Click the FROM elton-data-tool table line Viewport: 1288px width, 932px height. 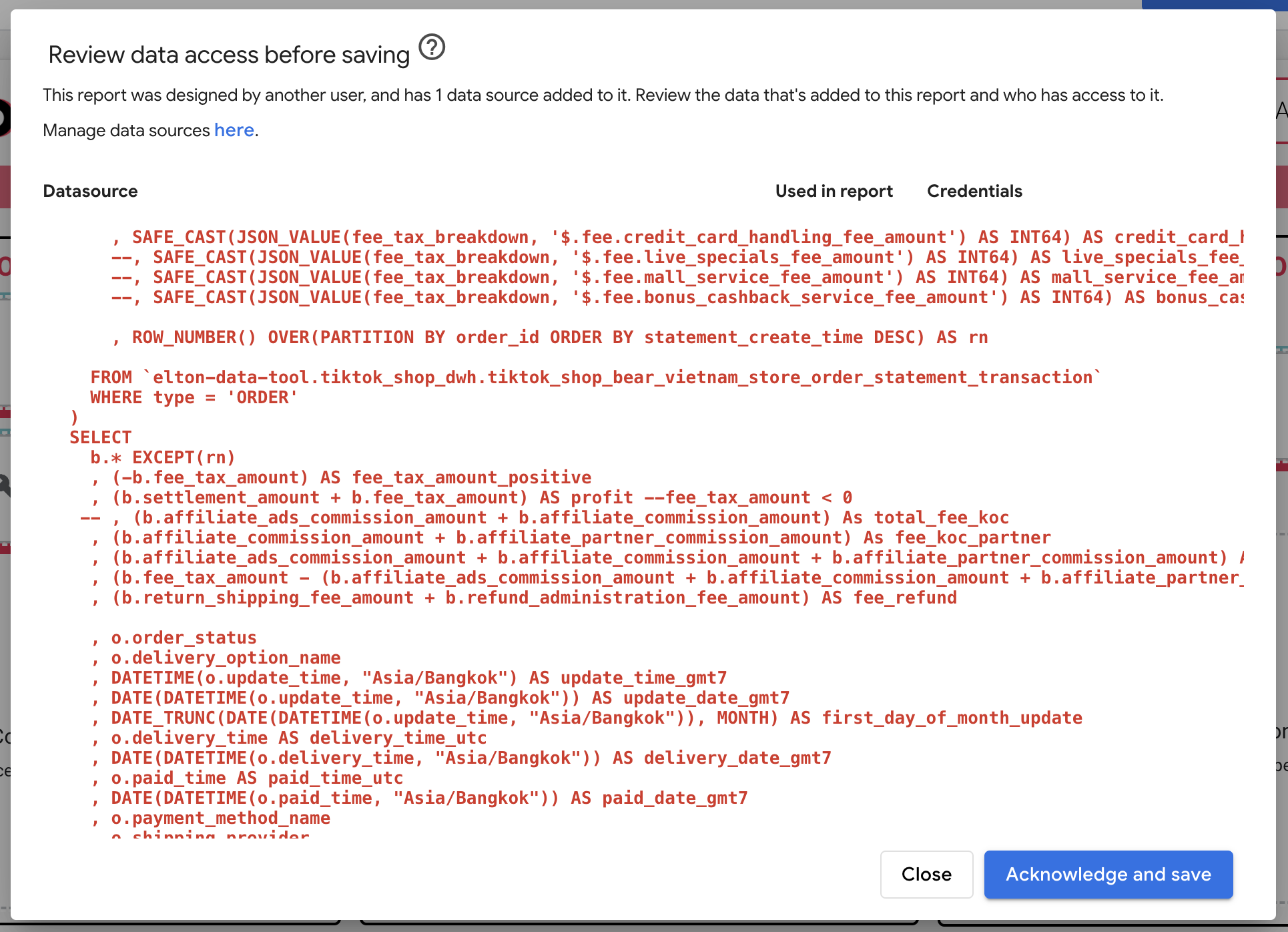tap(595, 377)
